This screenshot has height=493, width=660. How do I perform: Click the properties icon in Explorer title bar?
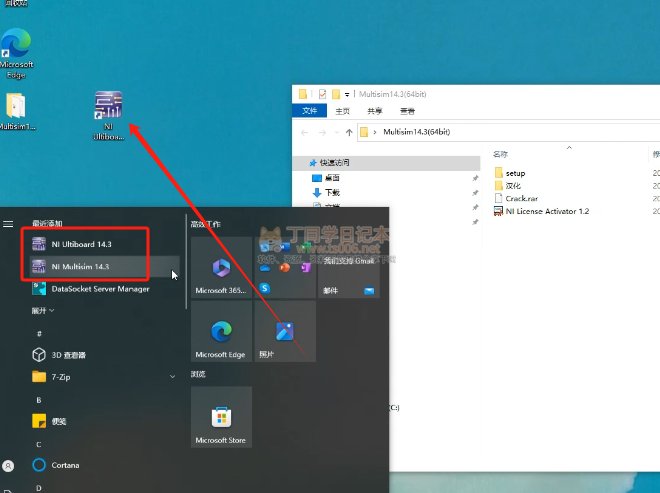[322, 94]
